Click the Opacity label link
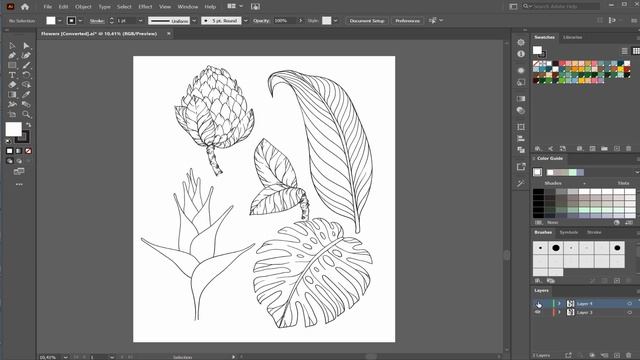The height and width of the screenshot is (360, 640). (261, 21)
